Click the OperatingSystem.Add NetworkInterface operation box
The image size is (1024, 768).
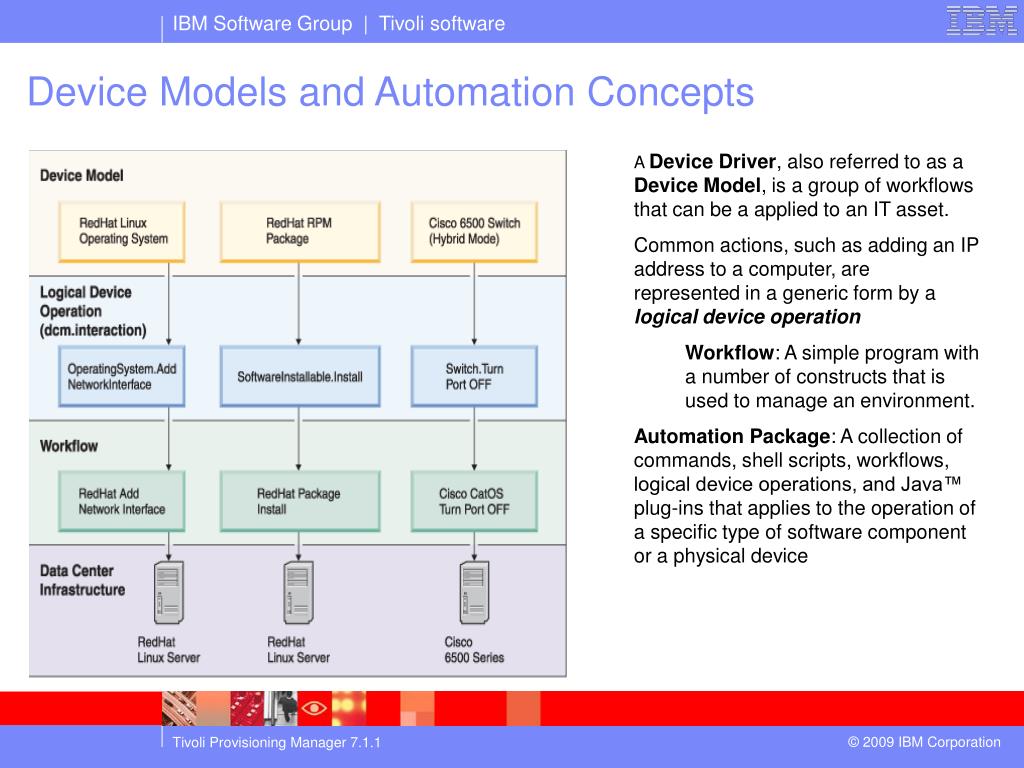click(x=122, y=376)
